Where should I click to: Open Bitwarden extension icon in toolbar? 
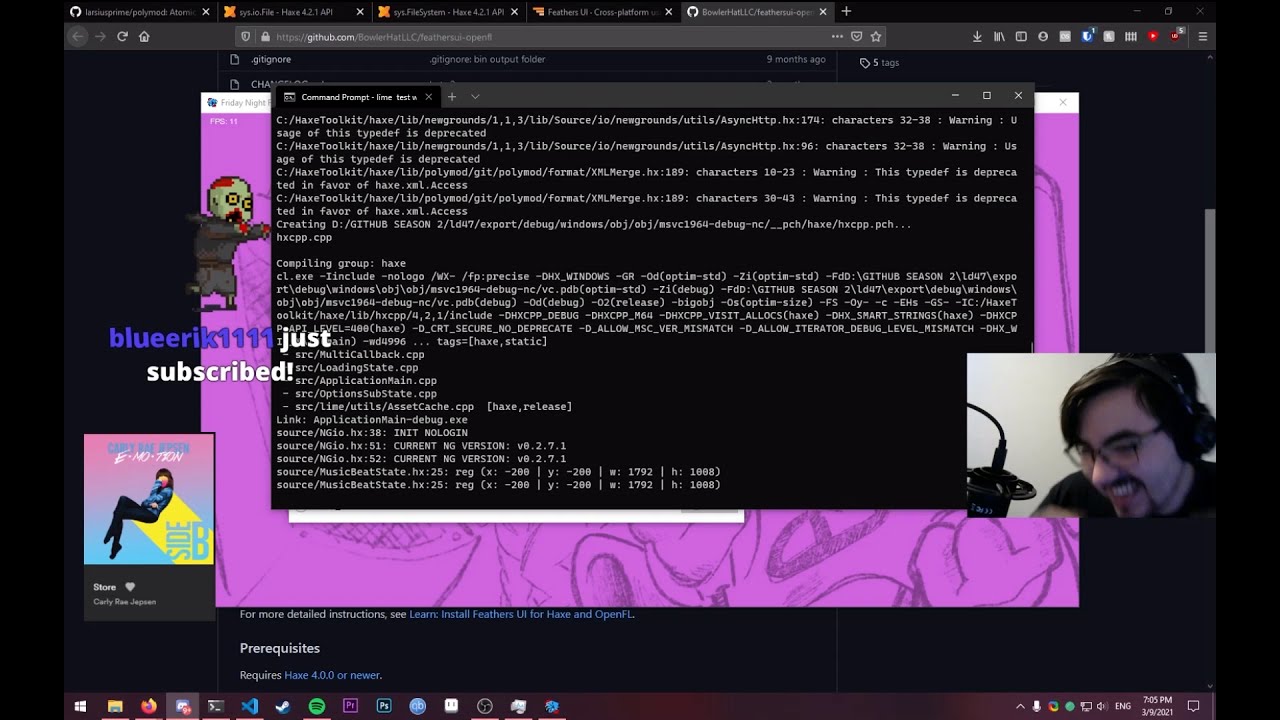(1087, 36)
